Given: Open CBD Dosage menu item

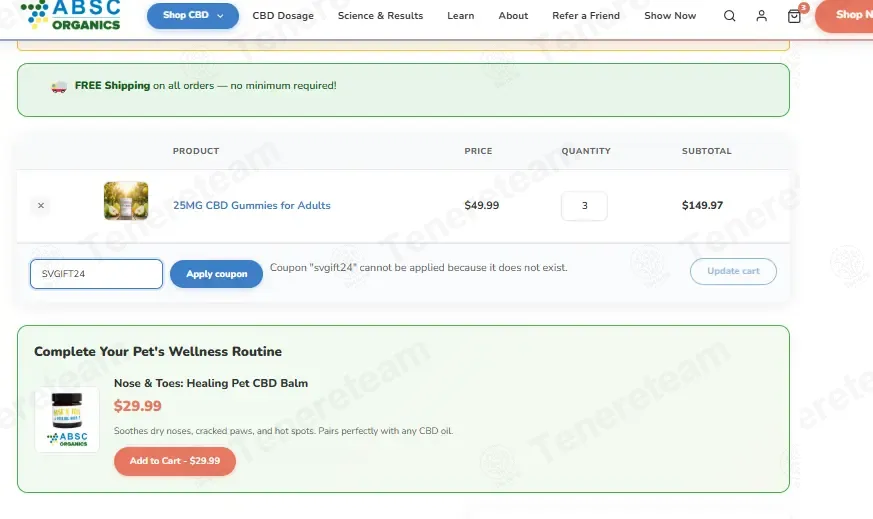Looking at the screenshot, I should click(283, 16).
